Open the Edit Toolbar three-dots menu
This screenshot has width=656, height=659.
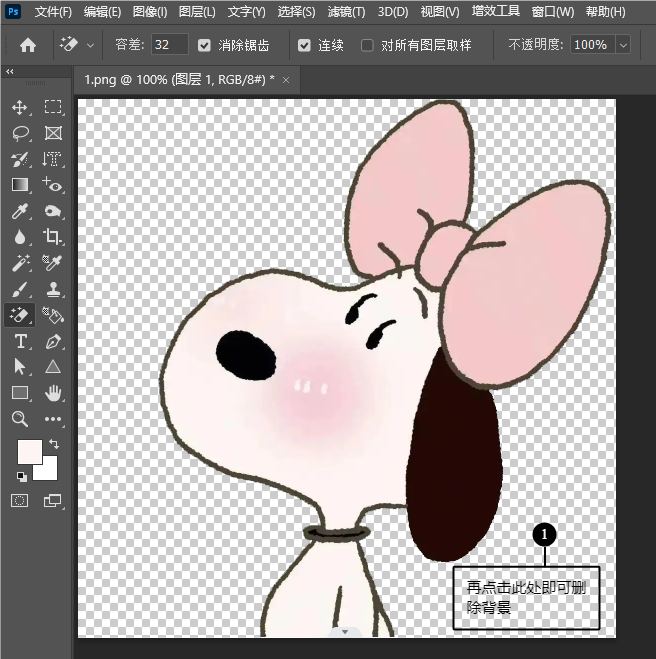click(53, 419)
